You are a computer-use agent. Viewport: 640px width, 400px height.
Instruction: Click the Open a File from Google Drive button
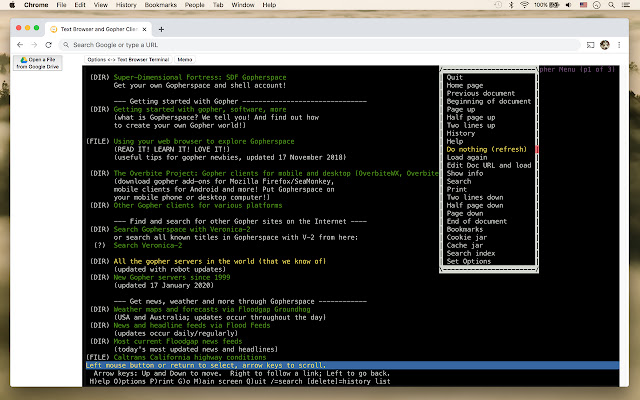(37, 62)
